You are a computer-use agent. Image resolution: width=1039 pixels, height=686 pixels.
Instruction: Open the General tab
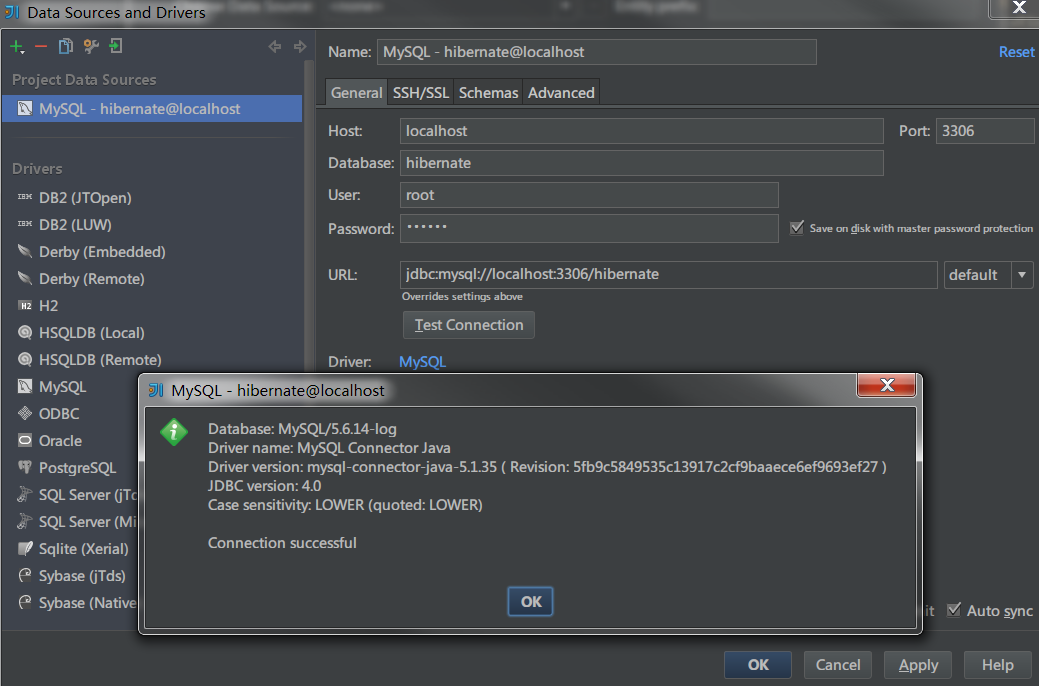coord(356,93)
